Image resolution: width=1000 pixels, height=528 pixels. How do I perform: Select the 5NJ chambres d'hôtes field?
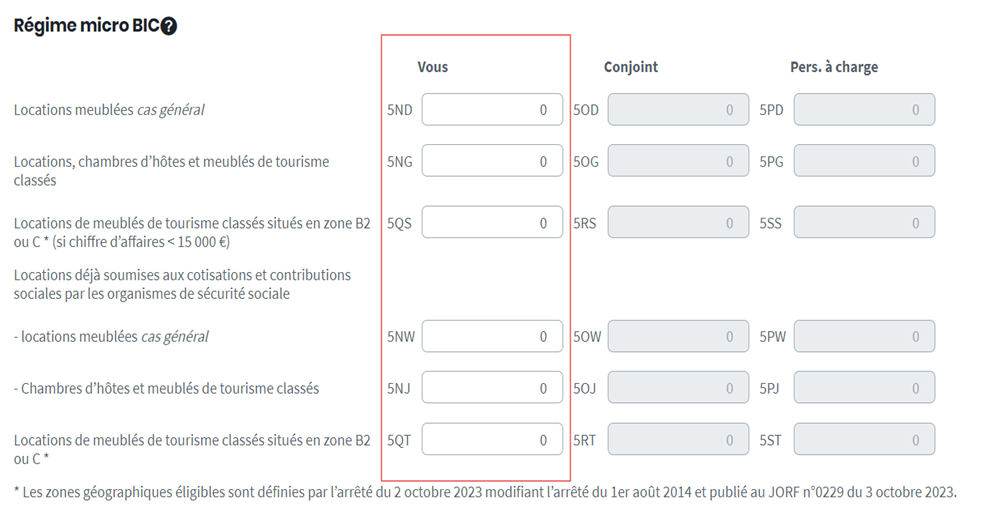point(492,388)
